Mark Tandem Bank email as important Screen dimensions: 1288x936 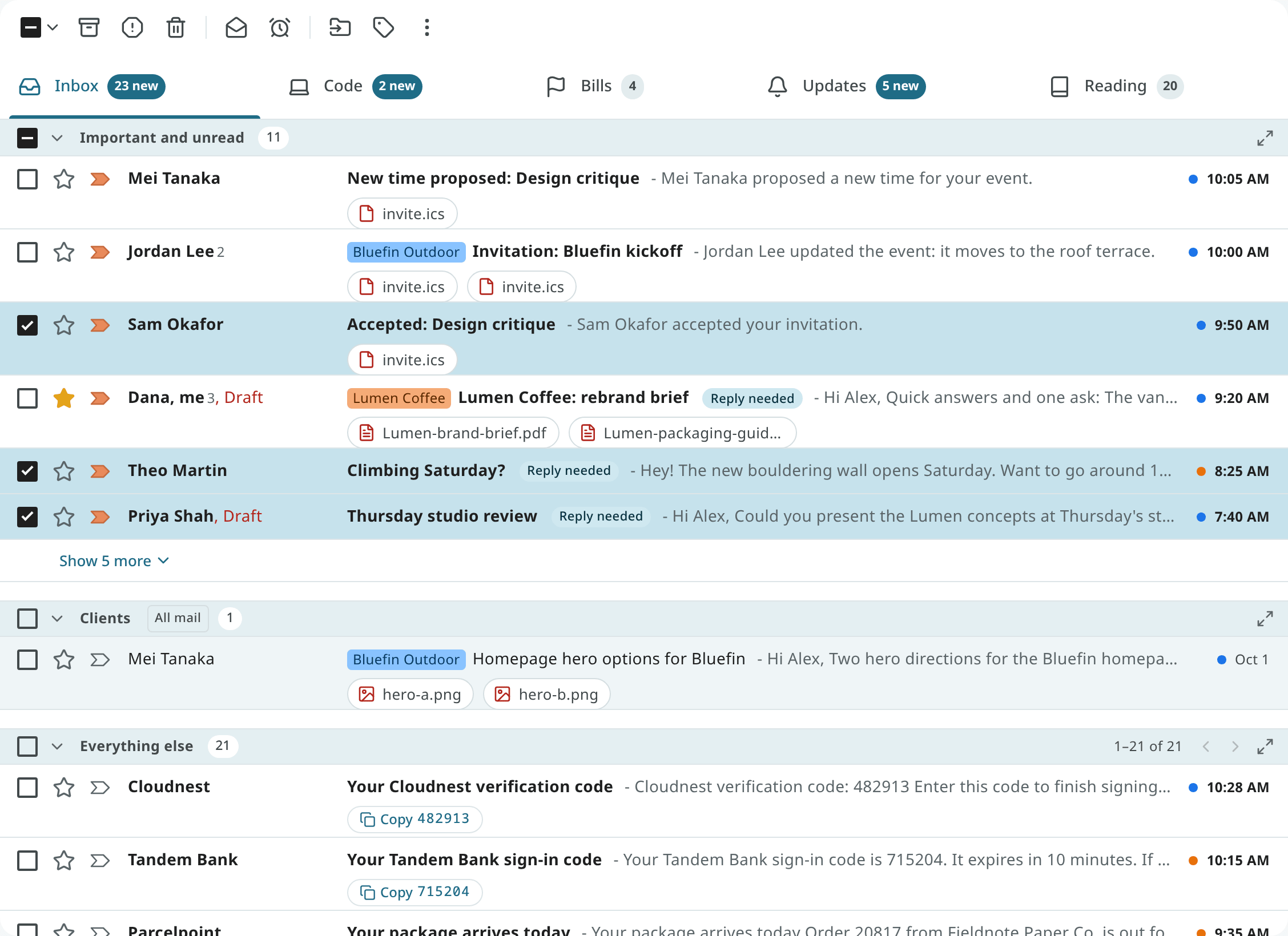pyautogui.click(x=100, y=860)
